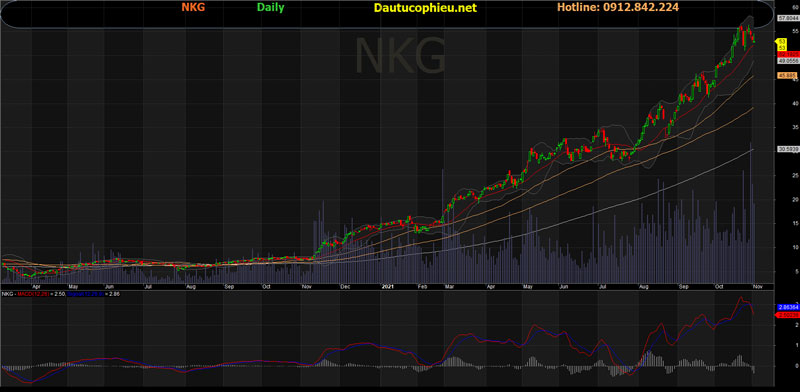The width and height of the screenshot is (800, 392).
Task: Click the Hotline: 0912.842.224 text
Action: click(x=617, y=8)
